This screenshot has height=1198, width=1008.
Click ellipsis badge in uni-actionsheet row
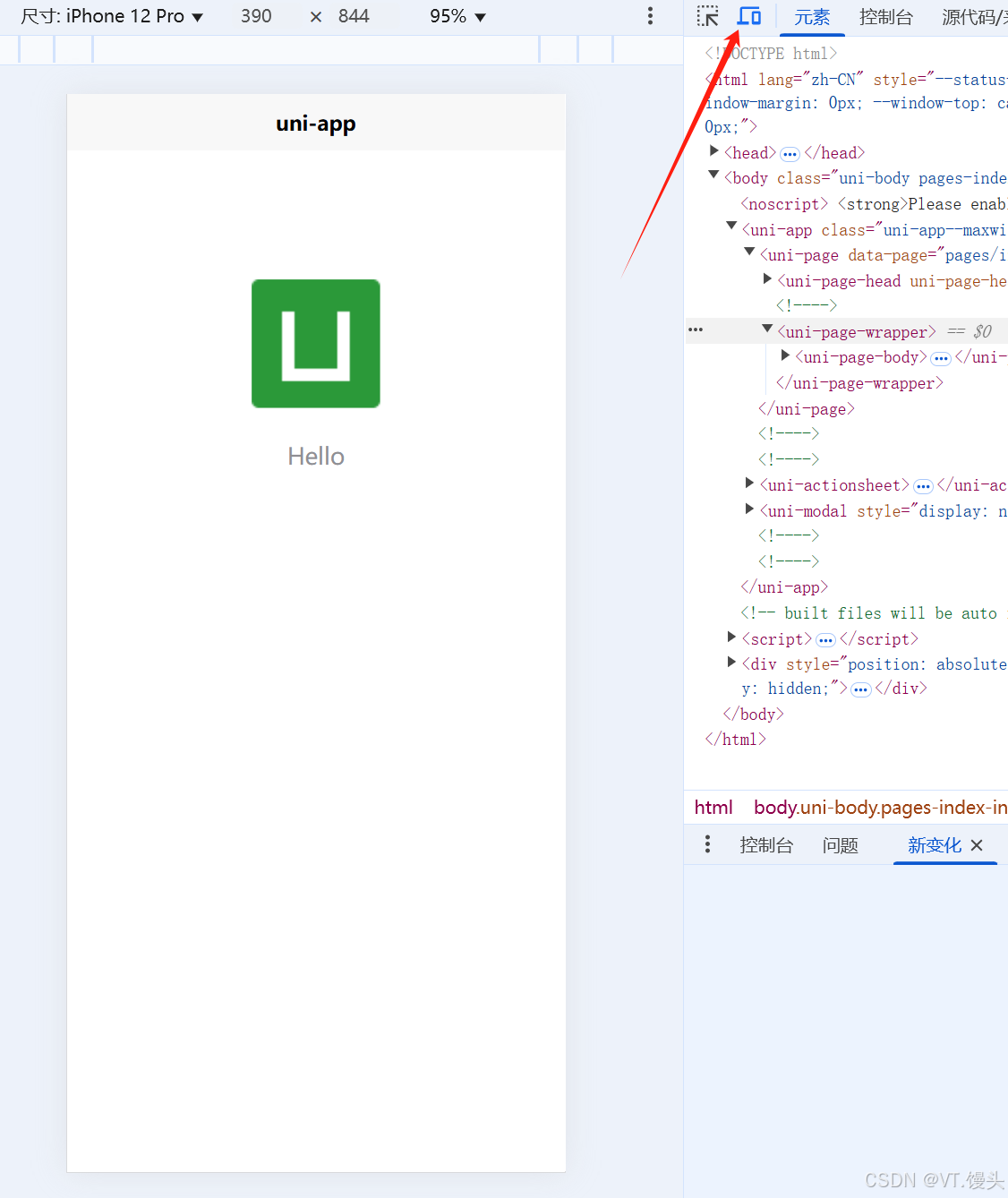click(x=923, y=486)
